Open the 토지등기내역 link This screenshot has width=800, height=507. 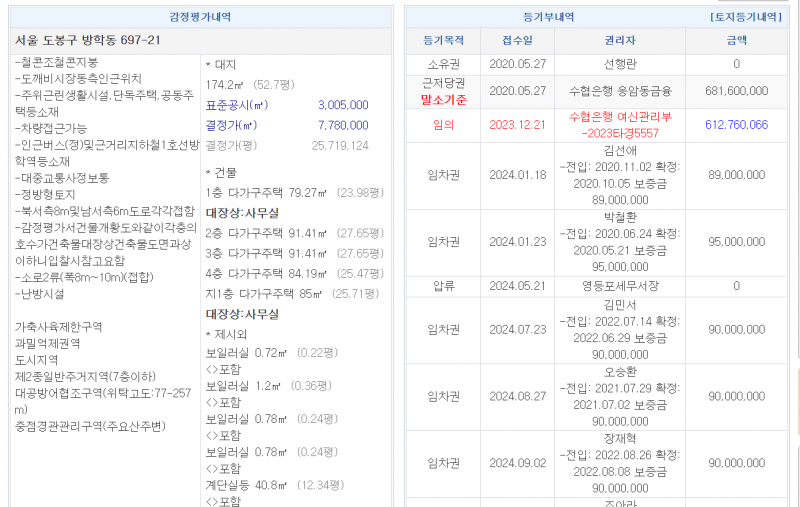click(746, 17)
